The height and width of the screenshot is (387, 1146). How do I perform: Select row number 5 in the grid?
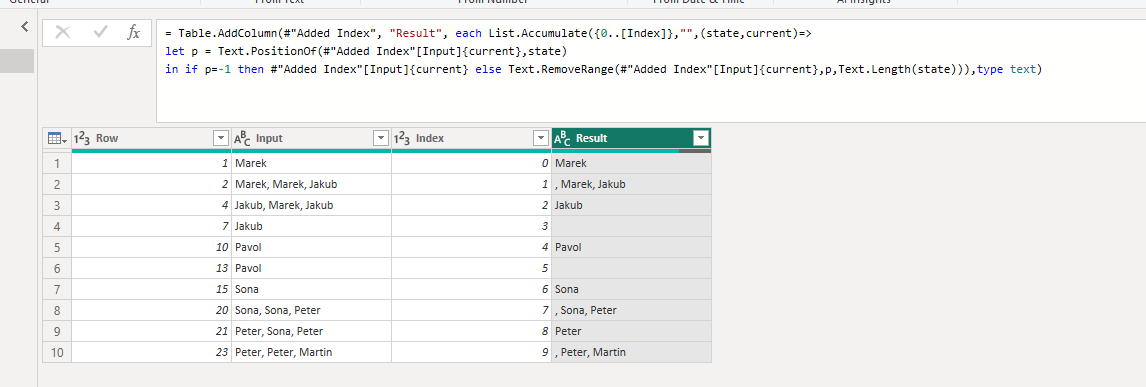point(57,247)
